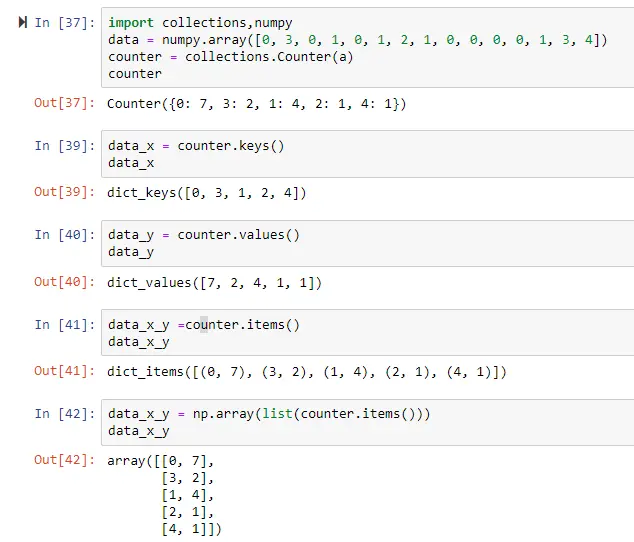
Task: Click the 'data_x_y' second line in cell 42
Action: coord(139,431)
